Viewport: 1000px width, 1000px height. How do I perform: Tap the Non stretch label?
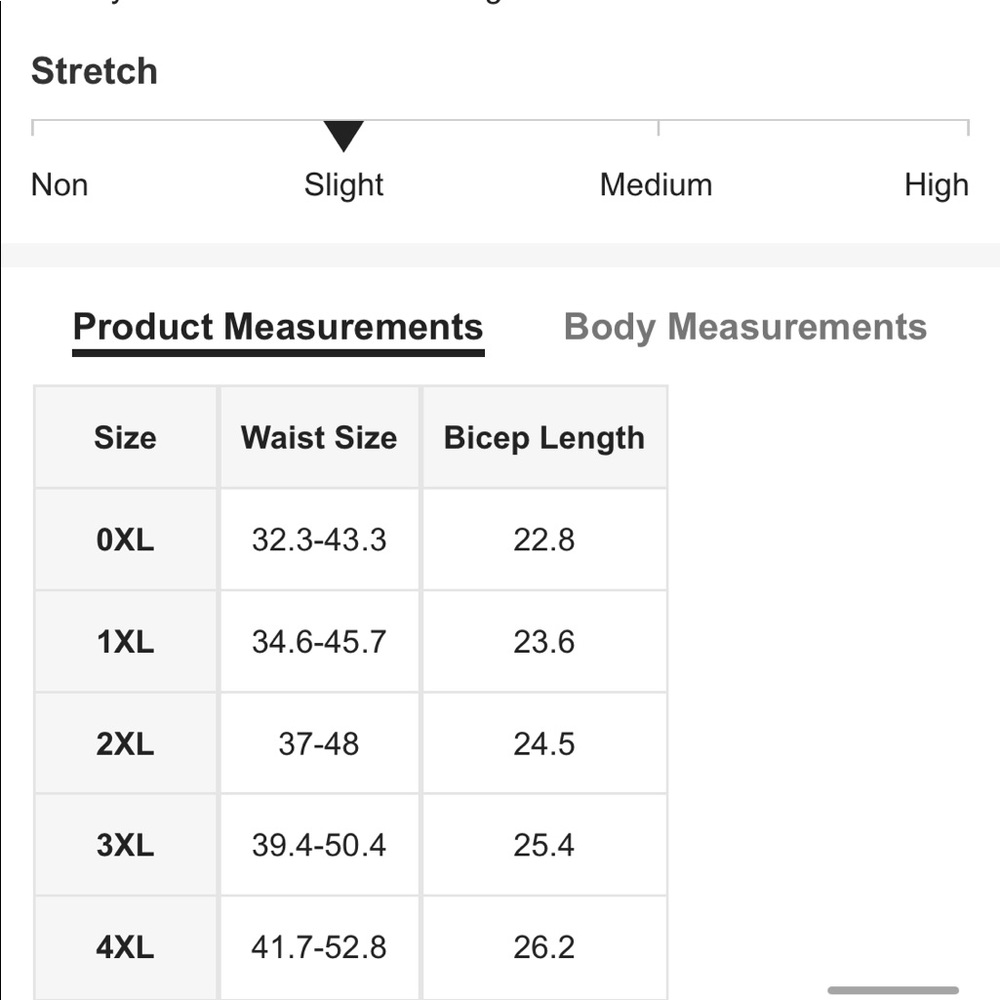coord(60,185)
